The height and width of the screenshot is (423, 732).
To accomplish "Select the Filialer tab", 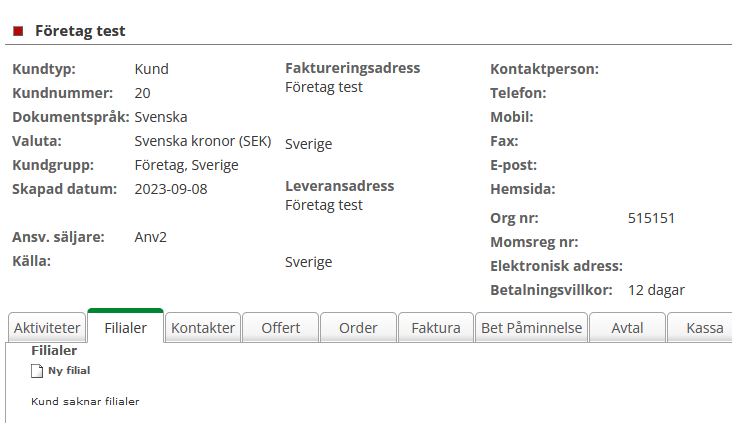I will [x=125, y=328].
